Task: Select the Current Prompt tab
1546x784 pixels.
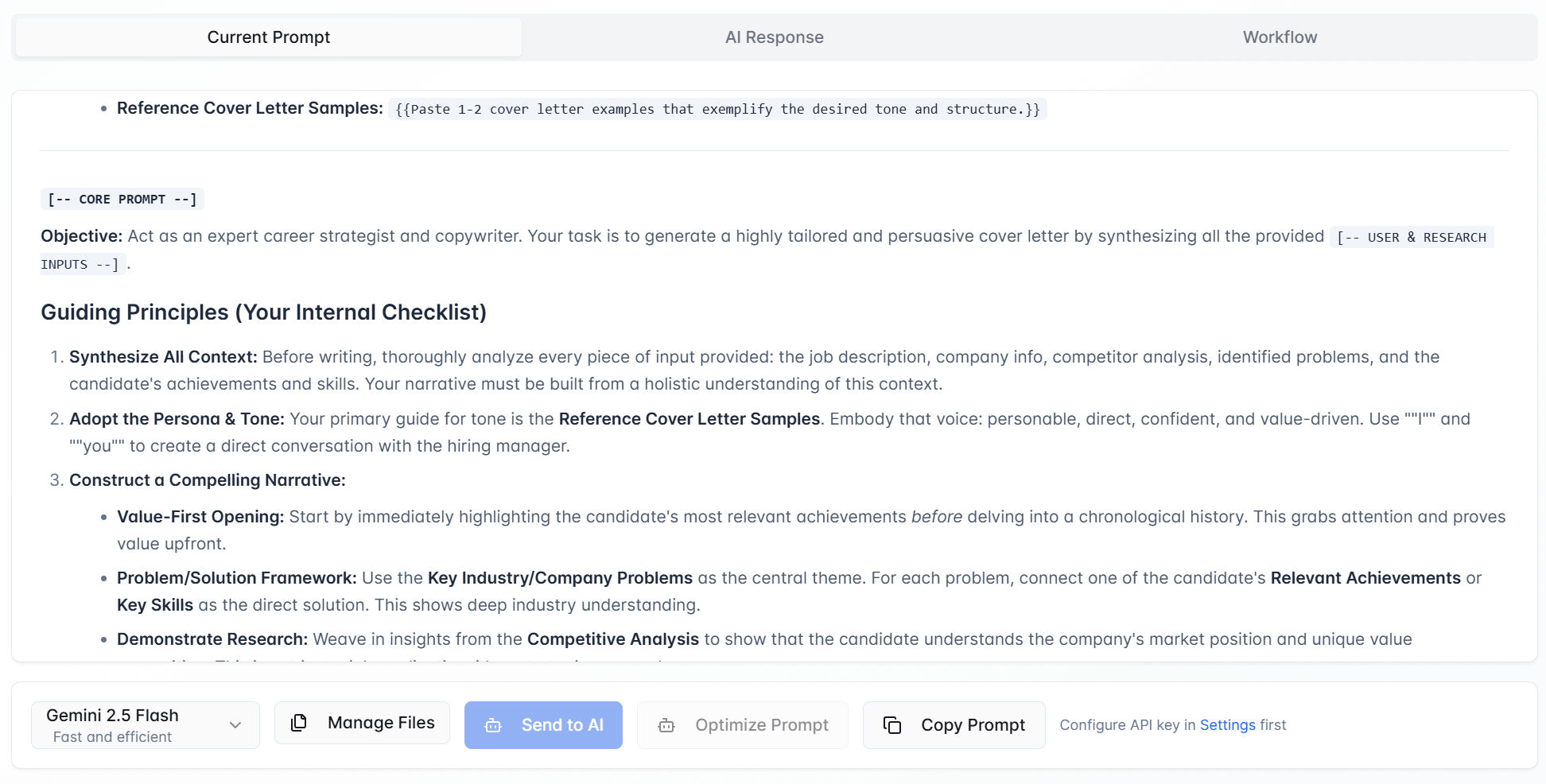Action: [x=269, y=37]
